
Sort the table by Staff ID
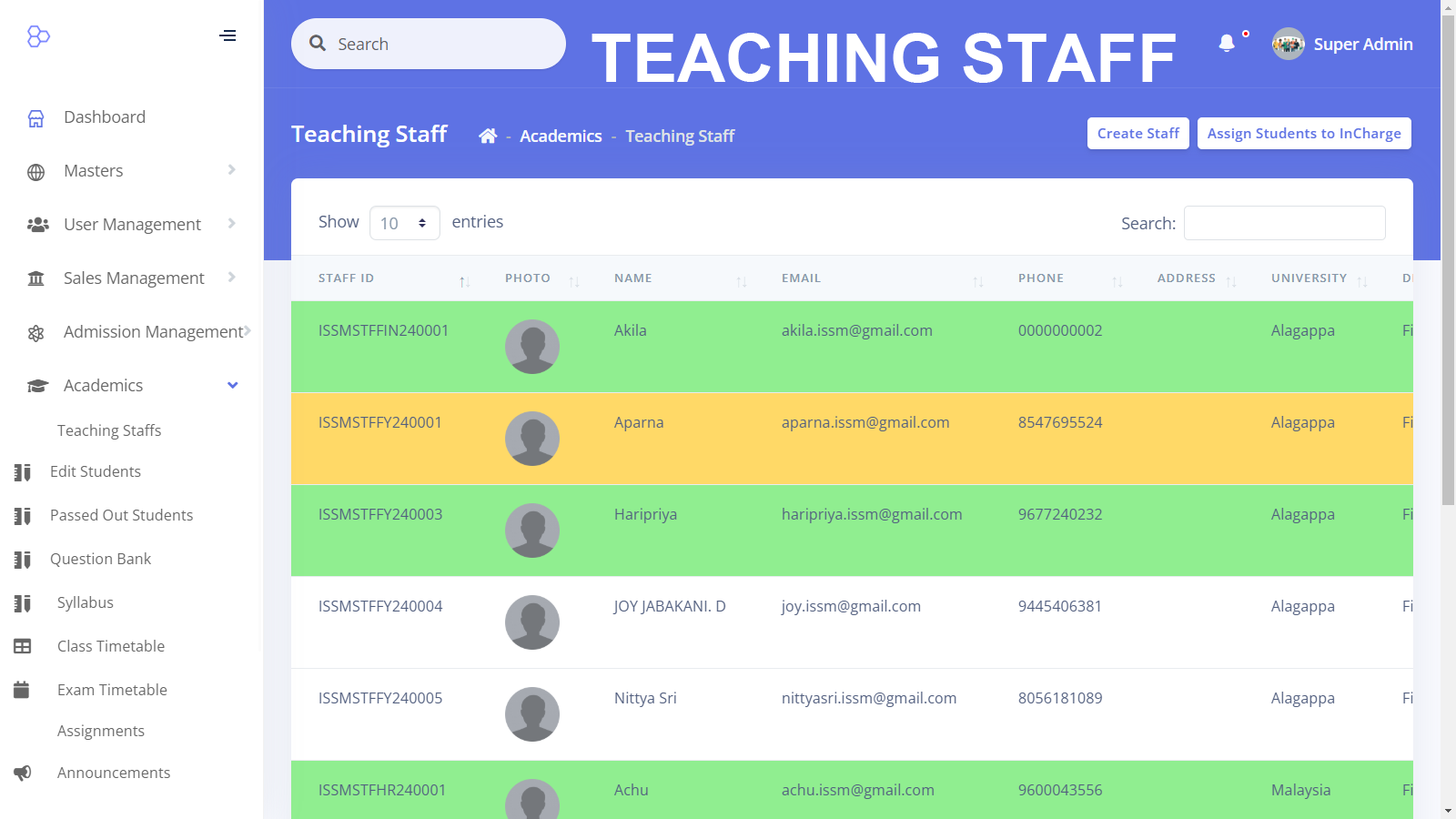click(x=391, y=278)
